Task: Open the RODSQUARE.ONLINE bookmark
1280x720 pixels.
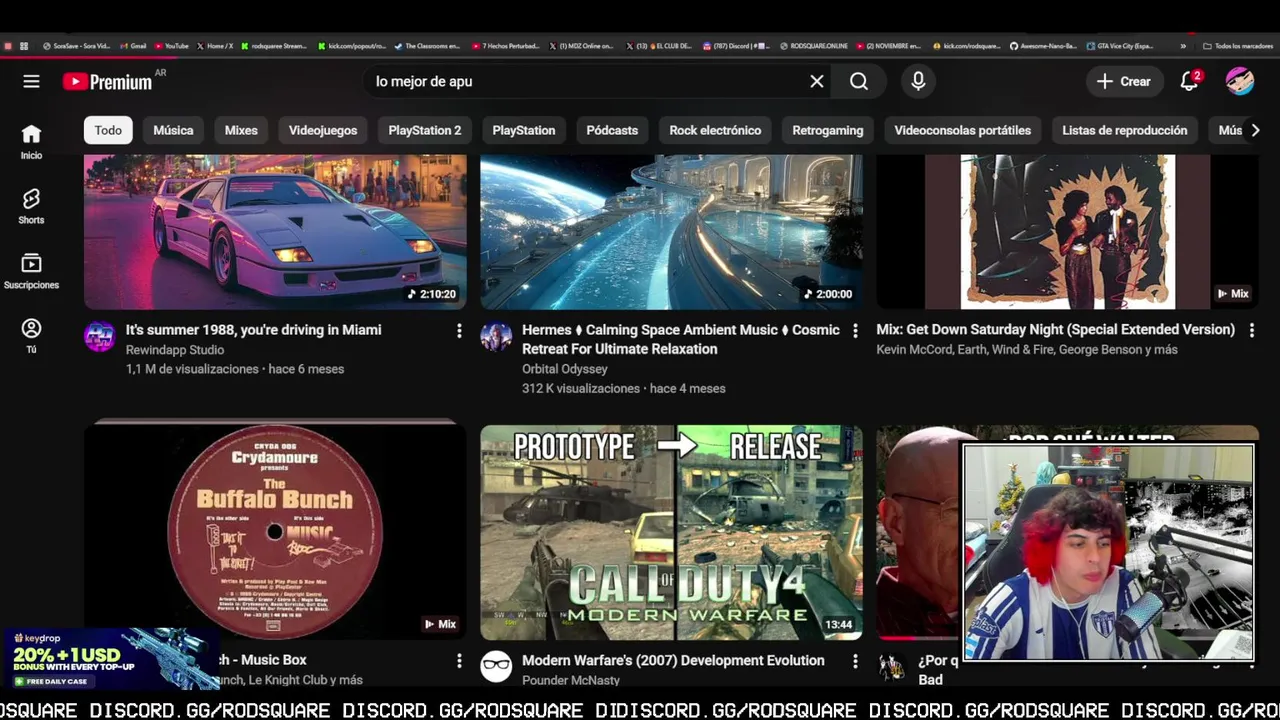Action: tap(814, 46)
